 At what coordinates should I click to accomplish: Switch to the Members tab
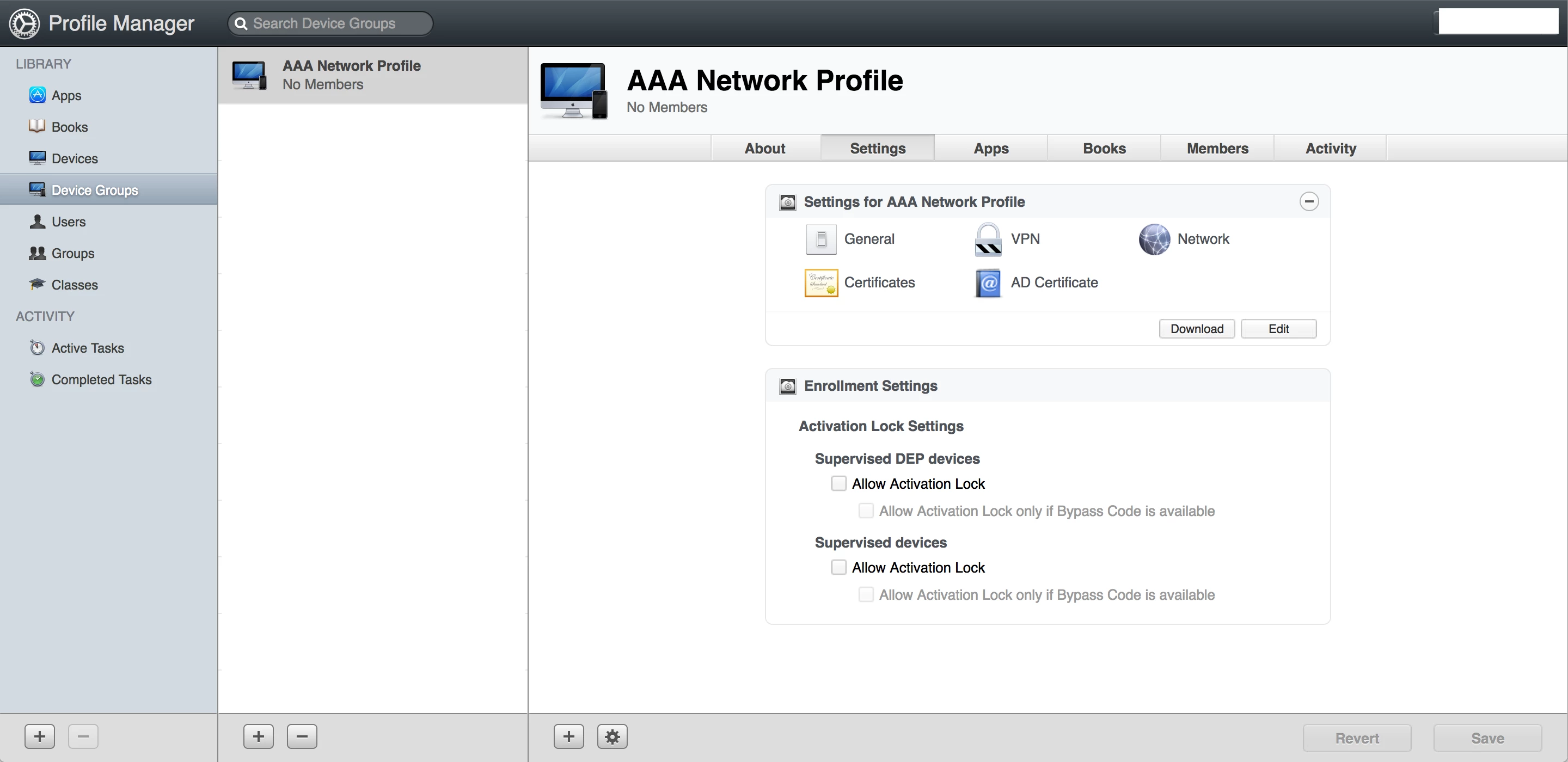click(1217, 149)
